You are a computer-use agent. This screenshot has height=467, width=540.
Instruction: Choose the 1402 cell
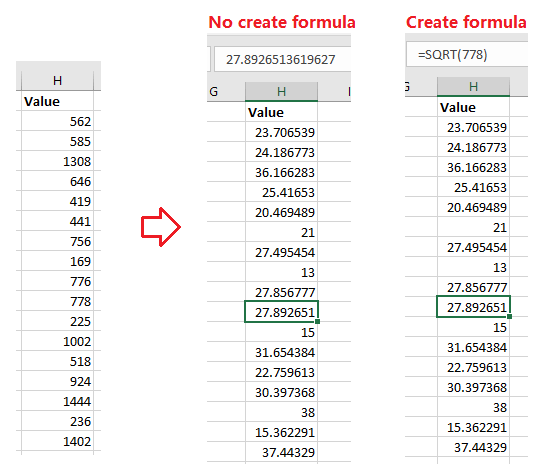point(58,440)
